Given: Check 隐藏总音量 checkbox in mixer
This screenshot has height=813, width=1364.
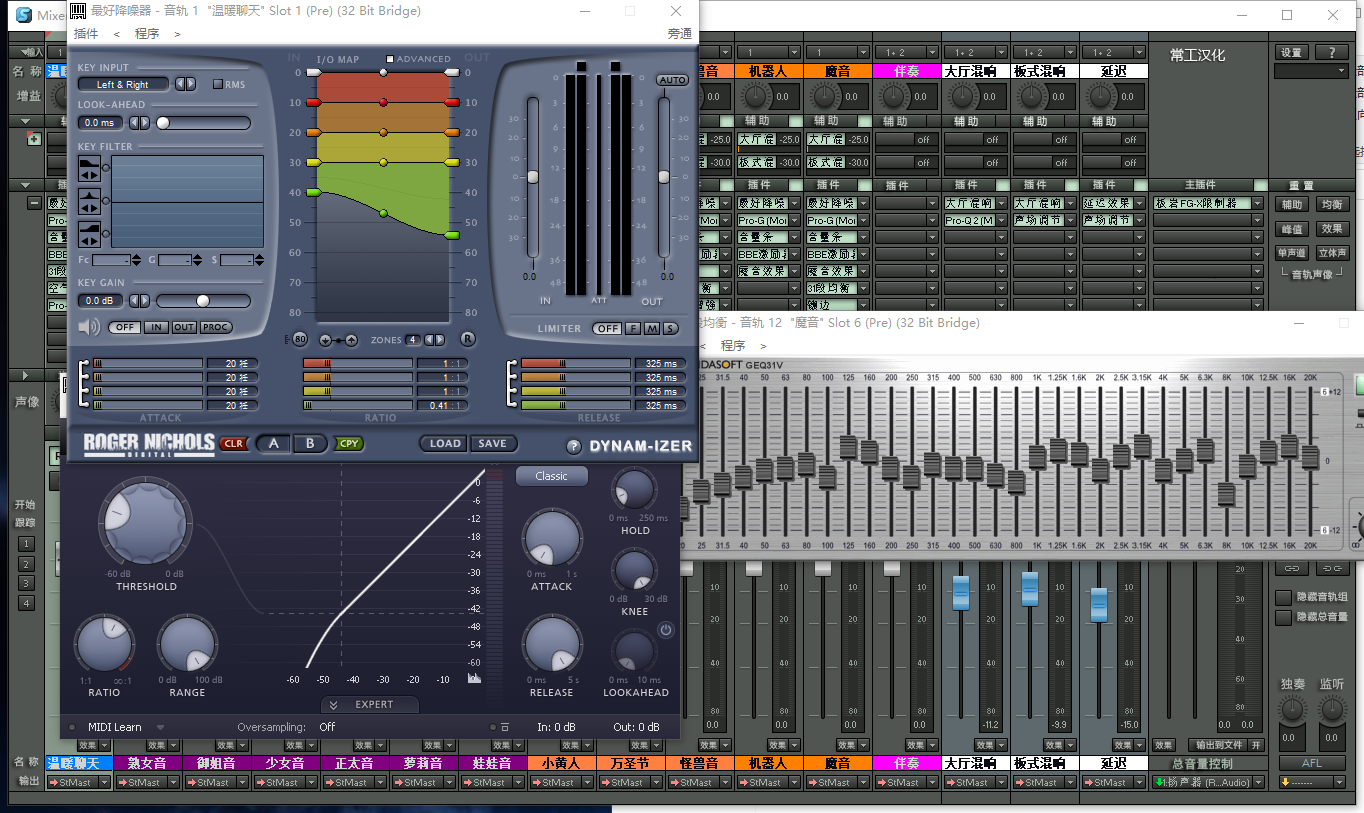Looking at the screenshot, I should click(1283, 617).
